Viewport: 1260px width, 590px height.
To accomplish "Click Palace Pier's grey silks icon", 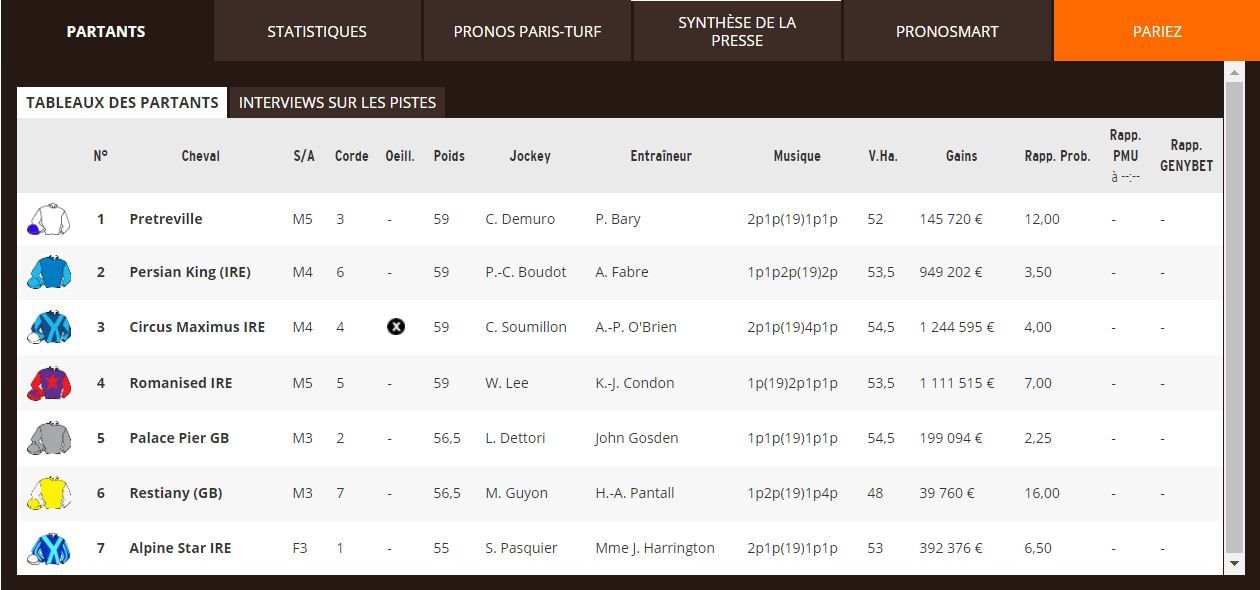I will coord(47,438).
